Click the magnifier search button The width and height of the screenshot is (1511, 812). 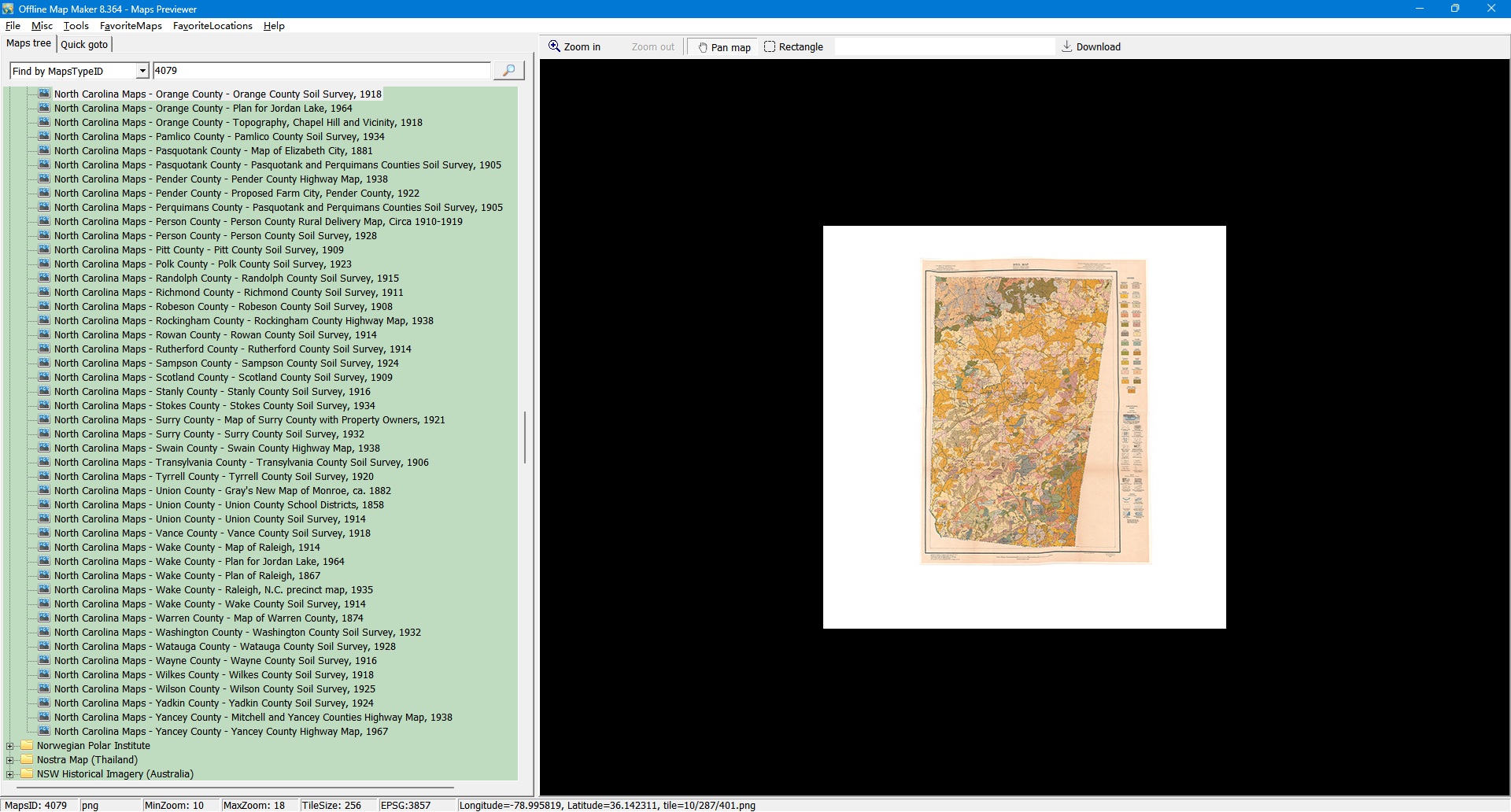(508, 71)
